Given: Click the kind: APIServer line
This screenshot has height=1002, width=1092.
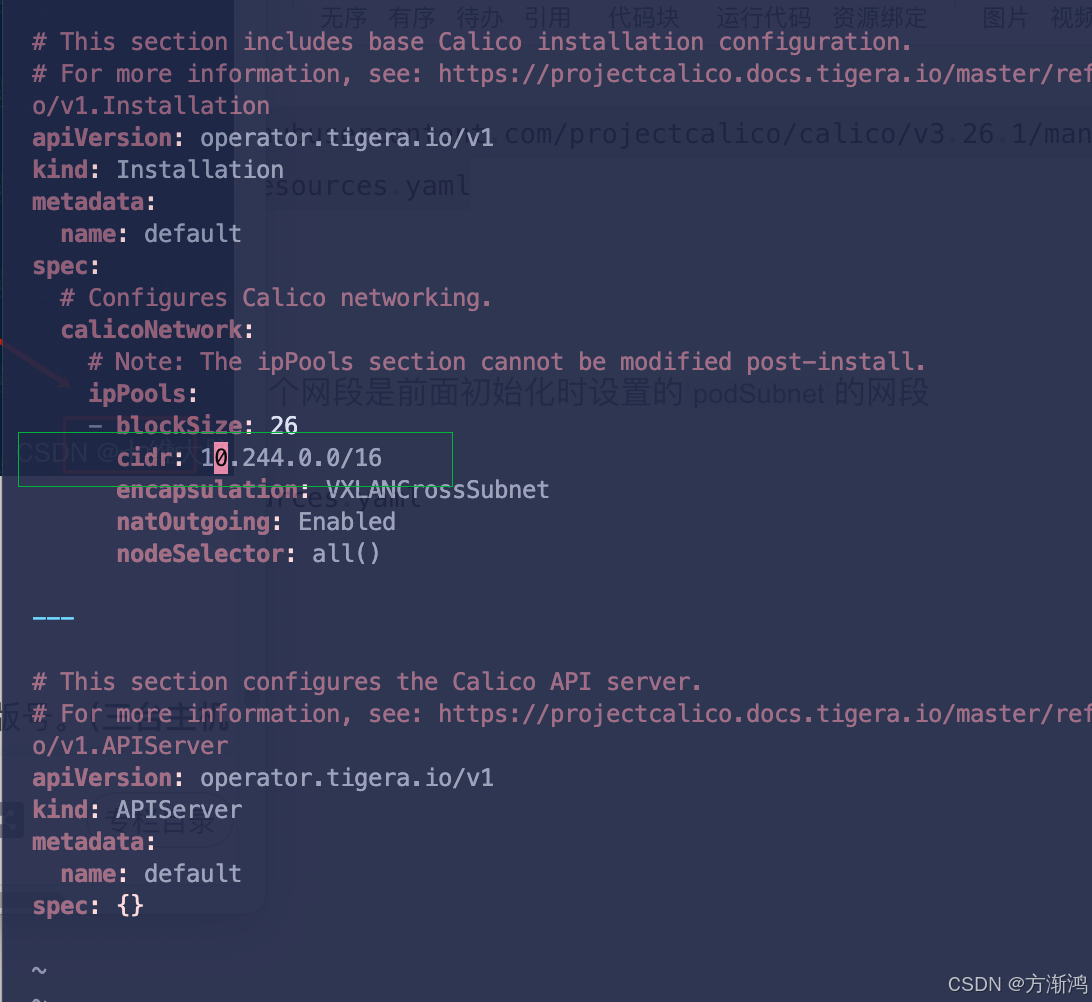Looking at the screenshot, I should pos(137,810).
